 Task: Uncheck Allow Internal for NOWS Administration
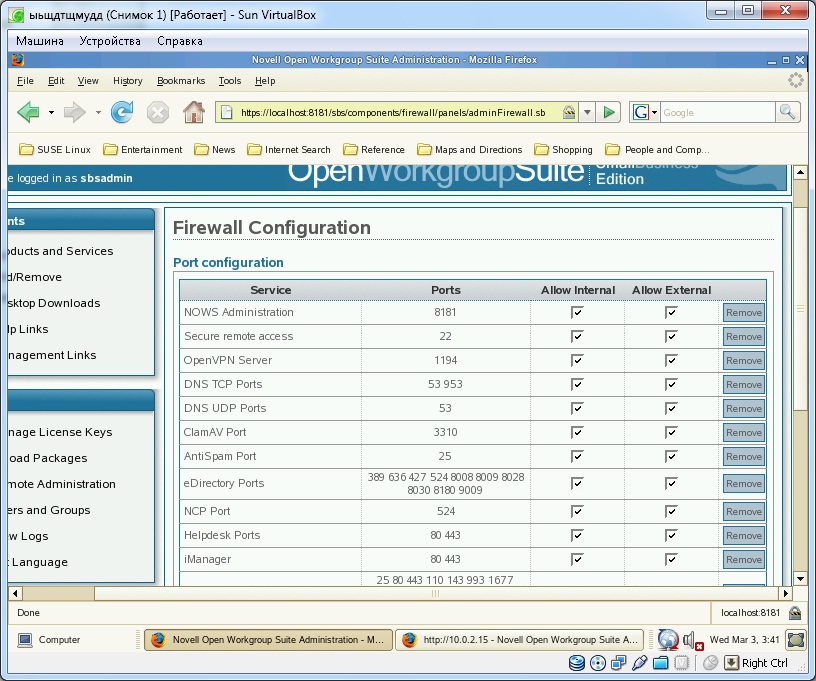577,312
